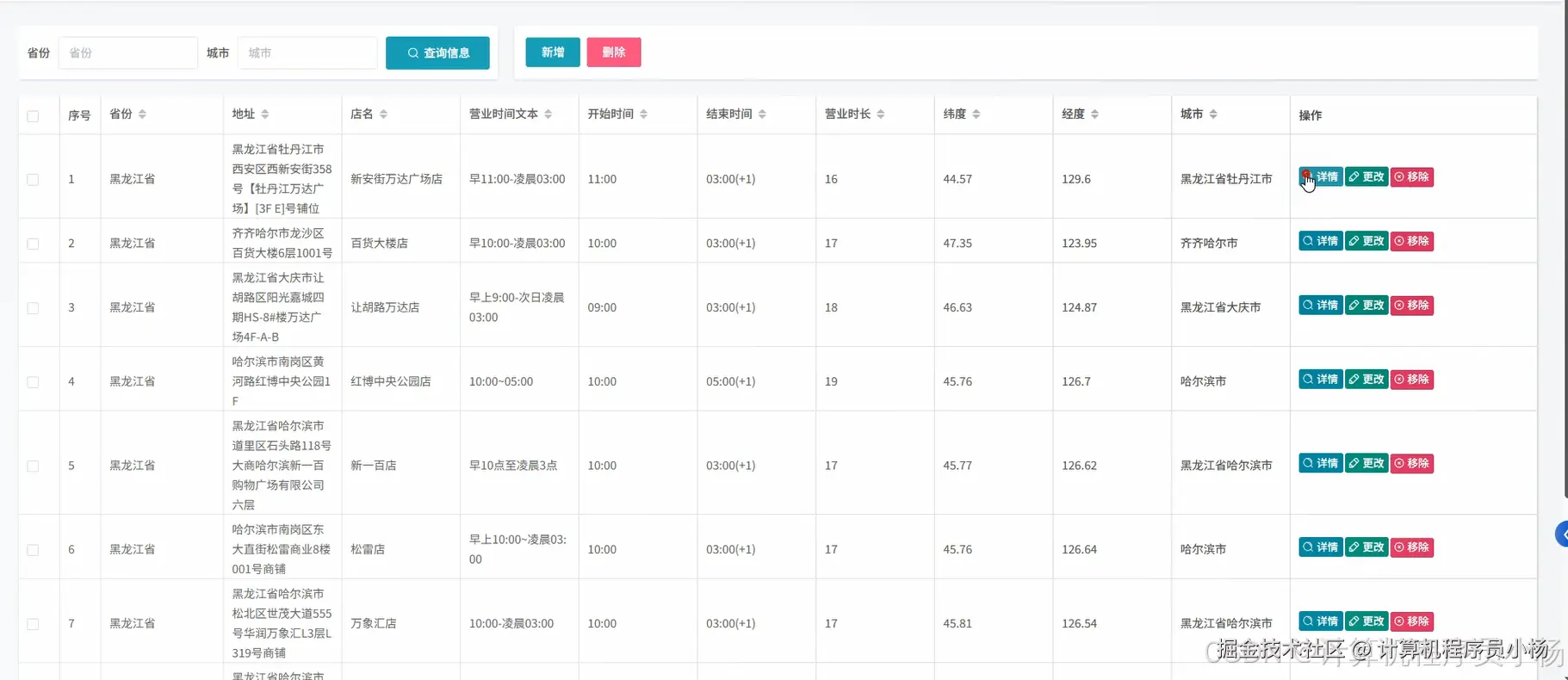The image size is (1568, 680).
Task: Click the 序号 column header
Action: pos(79,115)
